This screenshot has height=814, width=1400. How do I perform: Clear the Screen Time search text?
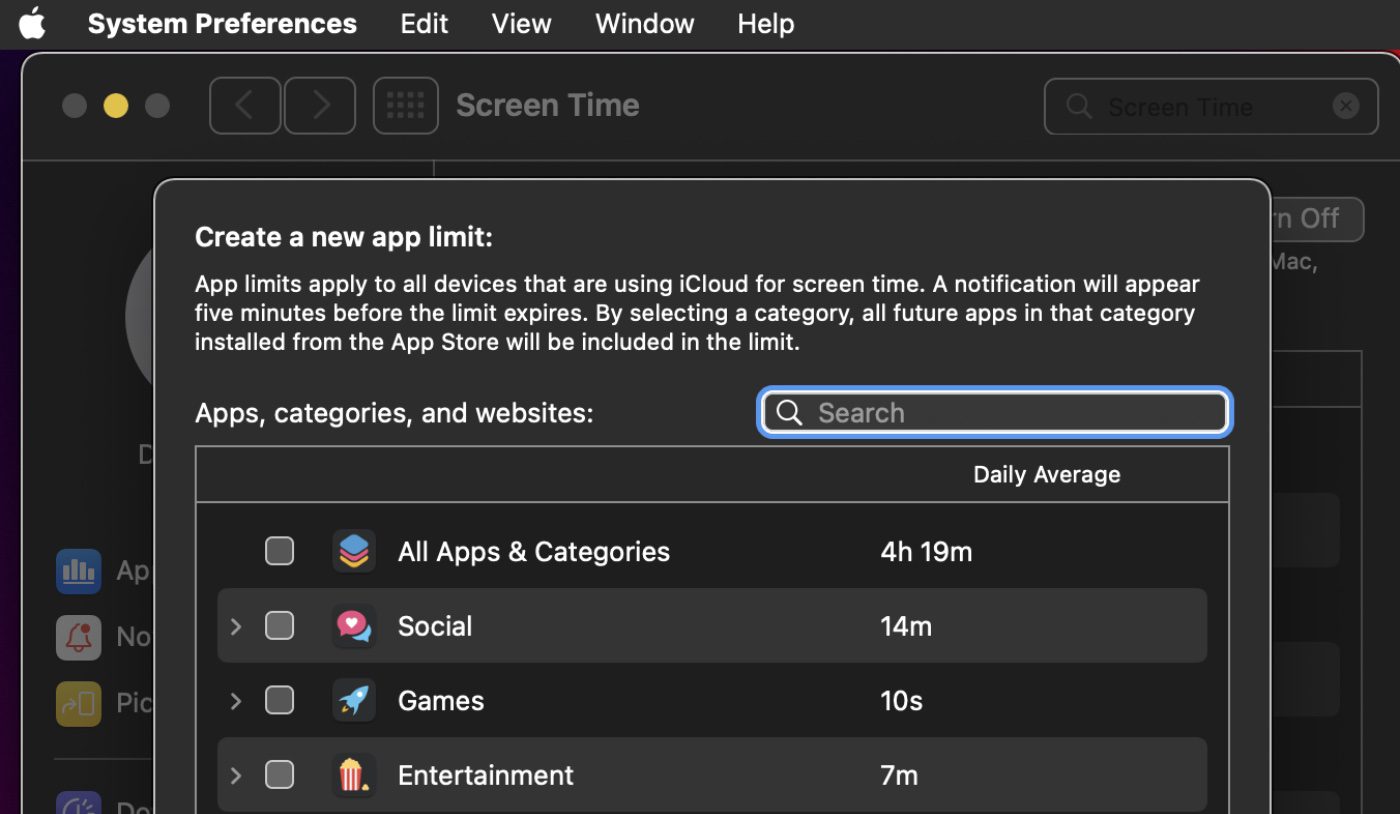pos(1346,106)
